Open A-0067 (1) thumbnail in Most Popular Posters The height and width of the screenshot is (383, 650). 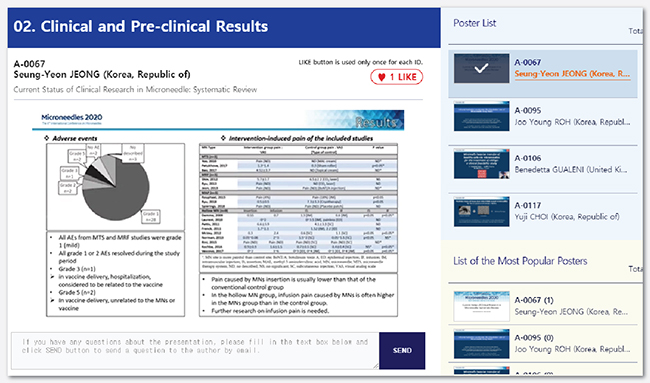pos(481,306)
